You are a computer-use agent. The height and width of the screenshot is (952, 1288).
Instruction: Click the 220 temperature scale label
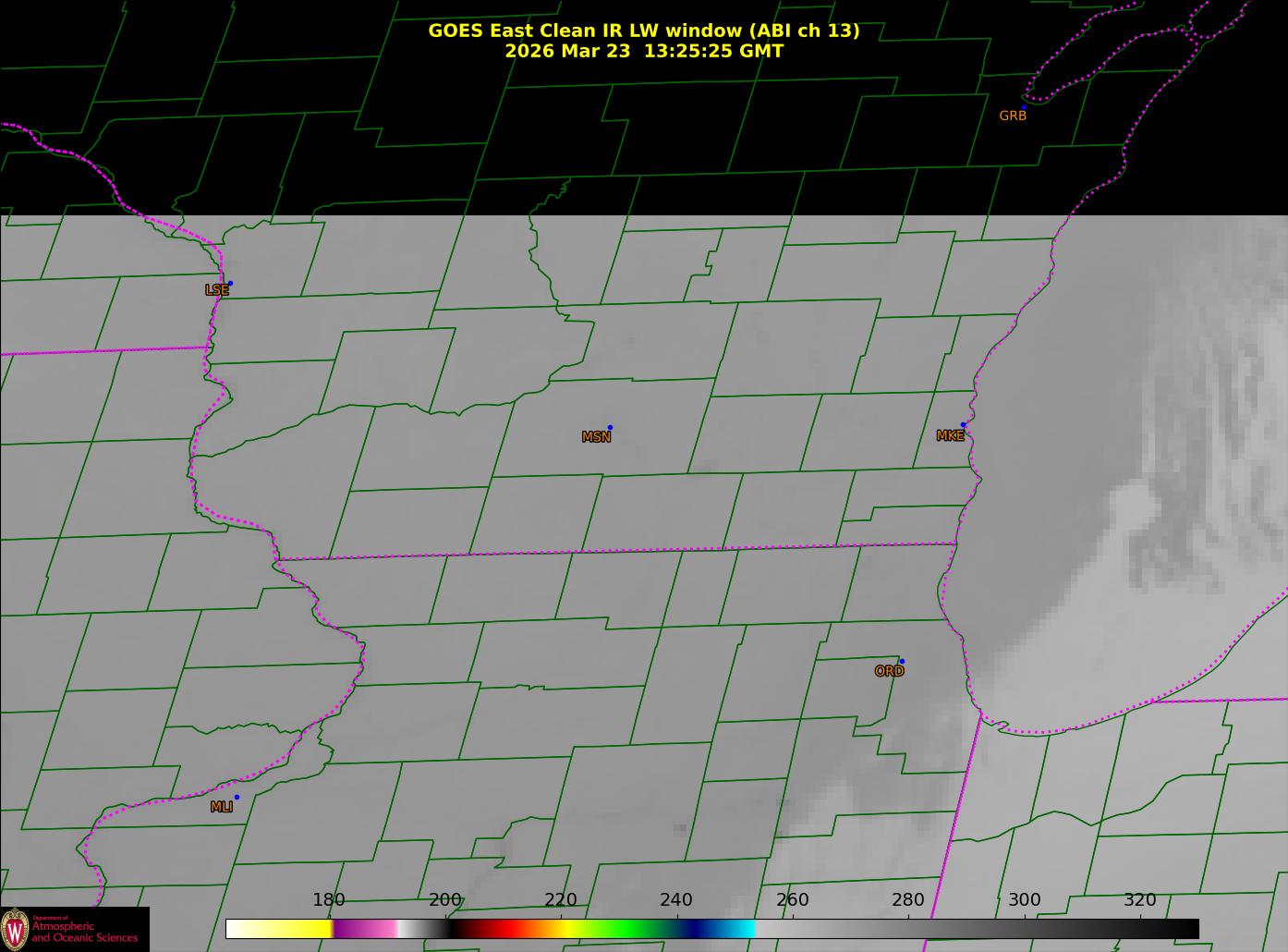tap(561, 900)
